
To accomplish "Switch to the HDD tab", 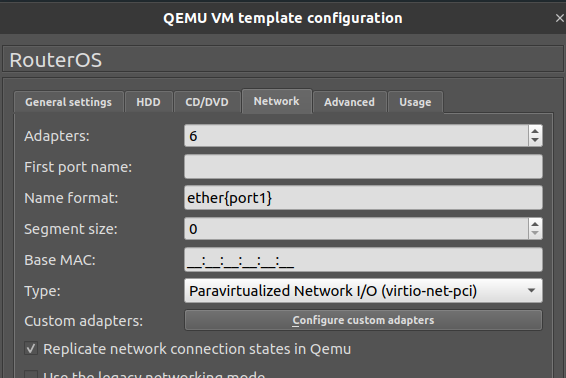I will [x=148, y=102].
